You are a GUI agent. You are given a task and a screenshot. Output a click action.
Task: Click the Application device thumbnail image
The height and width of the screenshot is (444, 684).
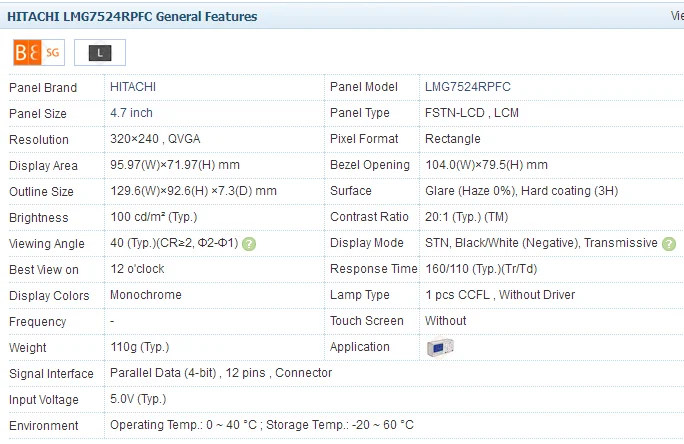[440, 348]
